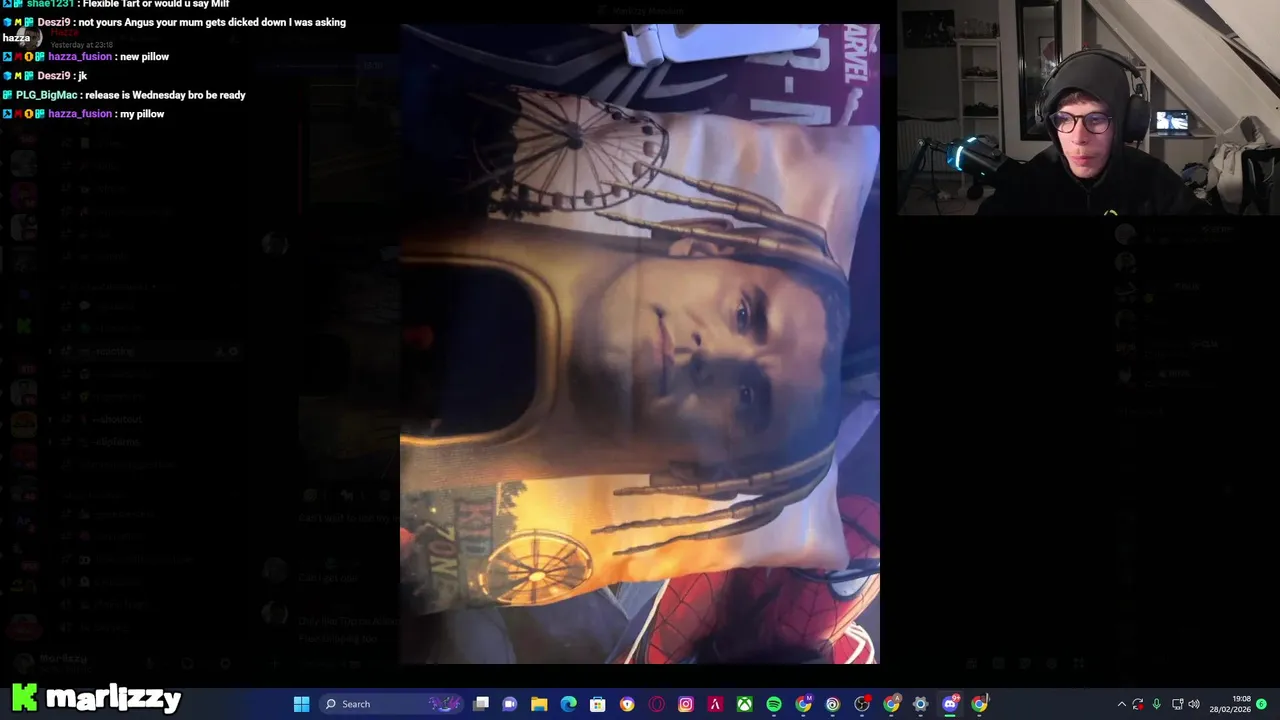Image resolution: width=1280 pixels, height=720 pixels.
Task: Click the green microphone tray icon
Action: tap(1156, 704)
